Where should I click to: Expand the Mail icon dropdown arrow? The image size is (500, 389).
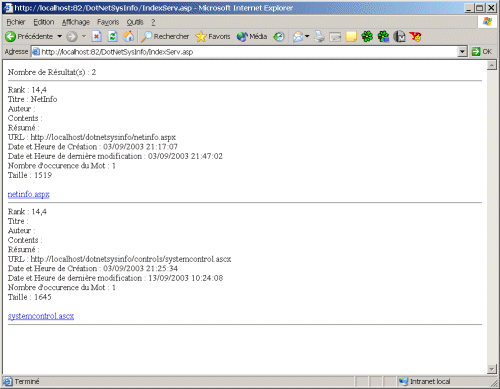click(307, 36)
